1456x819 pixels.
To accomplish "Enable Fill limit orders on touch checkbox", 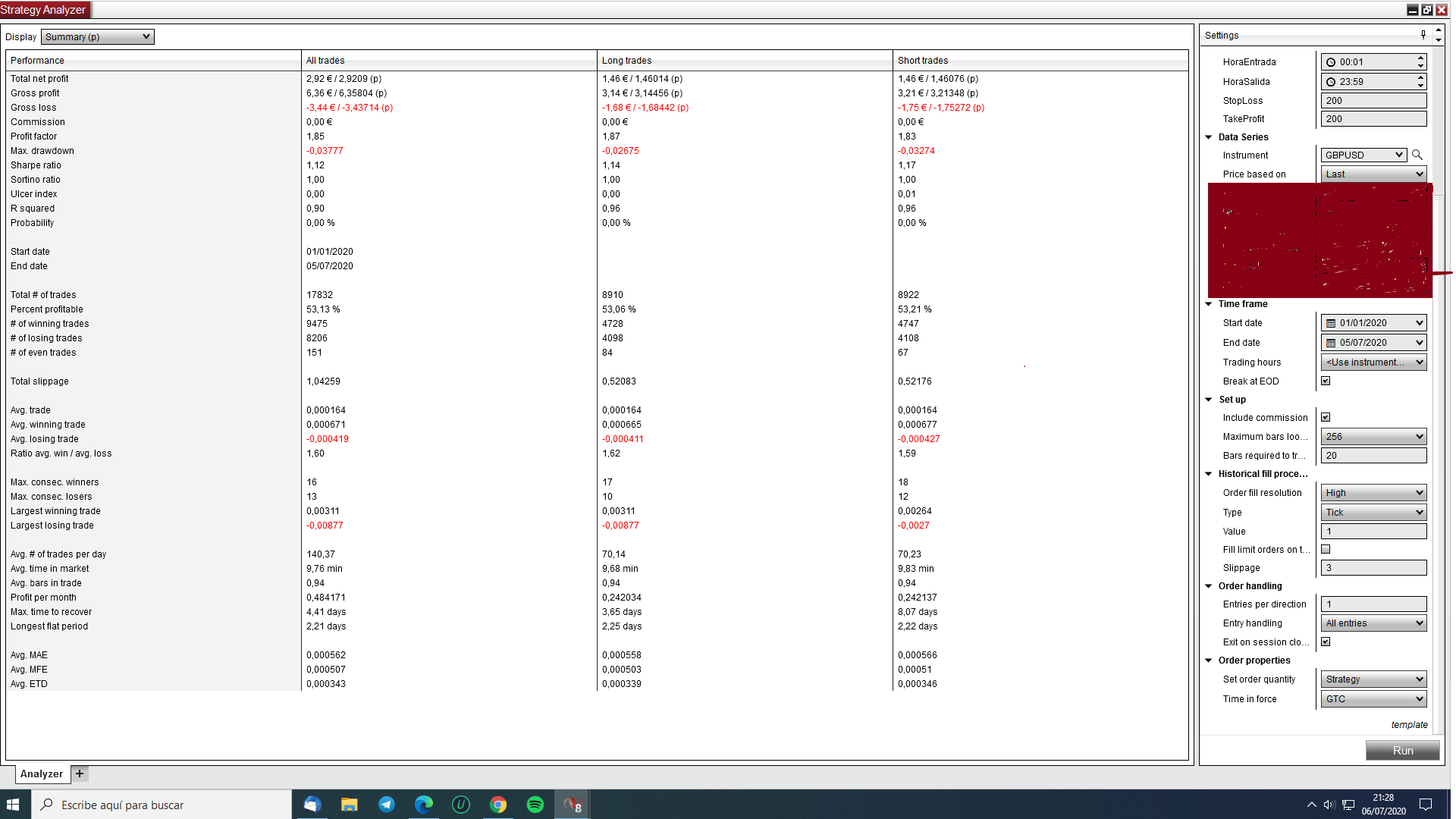I will pyautogui.click(x=1326, y=549).
